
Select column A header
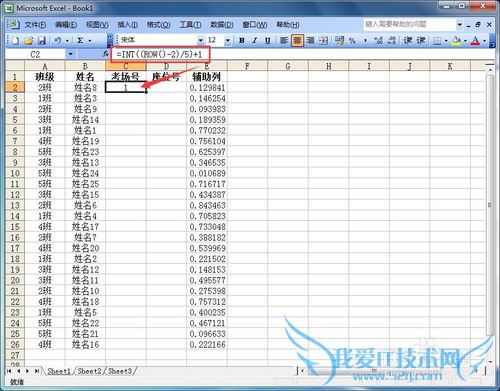click(45, 66)
